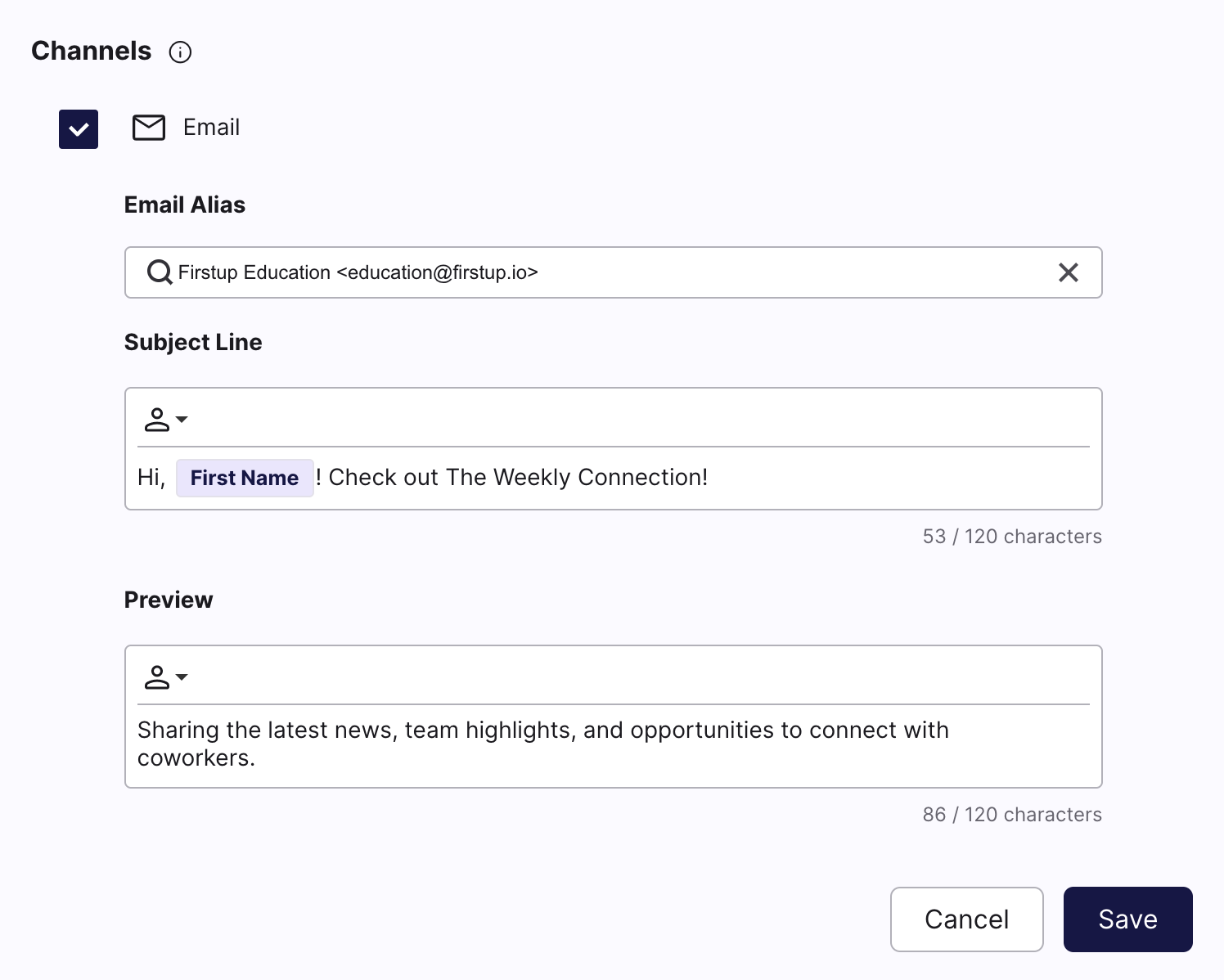Click the Email envelope icon
1224x980 pixels.
click(149, 128)
